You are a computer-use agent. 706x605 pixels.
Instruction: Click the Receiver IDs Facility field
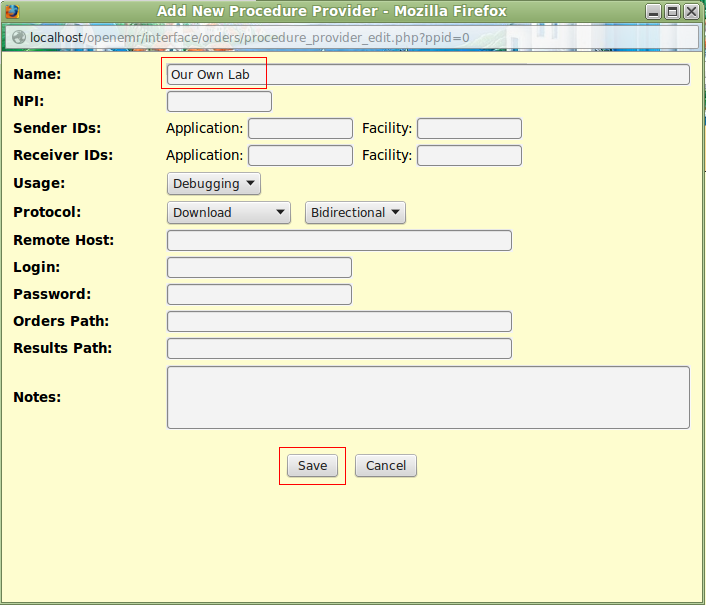coord(469,156)
